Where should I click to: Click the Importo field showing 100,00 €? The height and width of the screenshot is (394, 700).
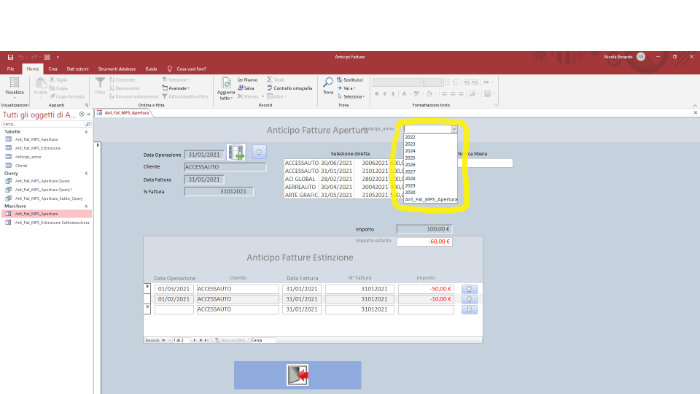tap(424, 229)
